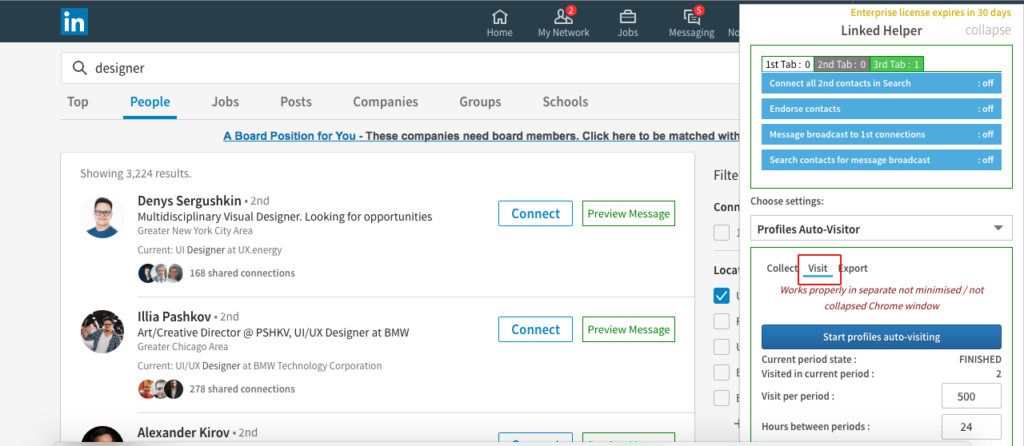1024x446 pixels.
Task: Select the '1st Tab : 0' tab
Action: (x=788, y=64)
